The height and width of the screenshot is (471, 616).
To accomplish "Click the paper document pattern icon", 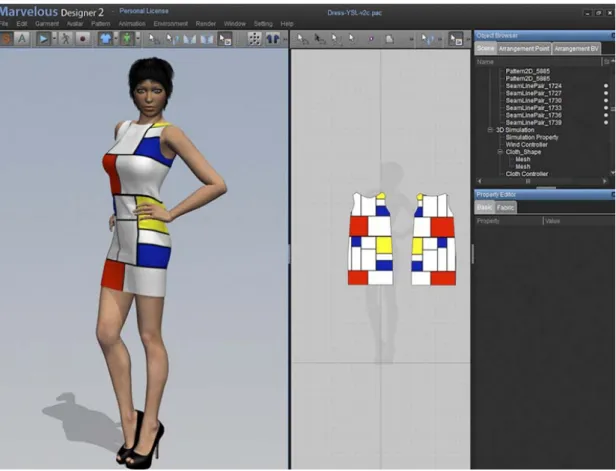I will [389, 39].
